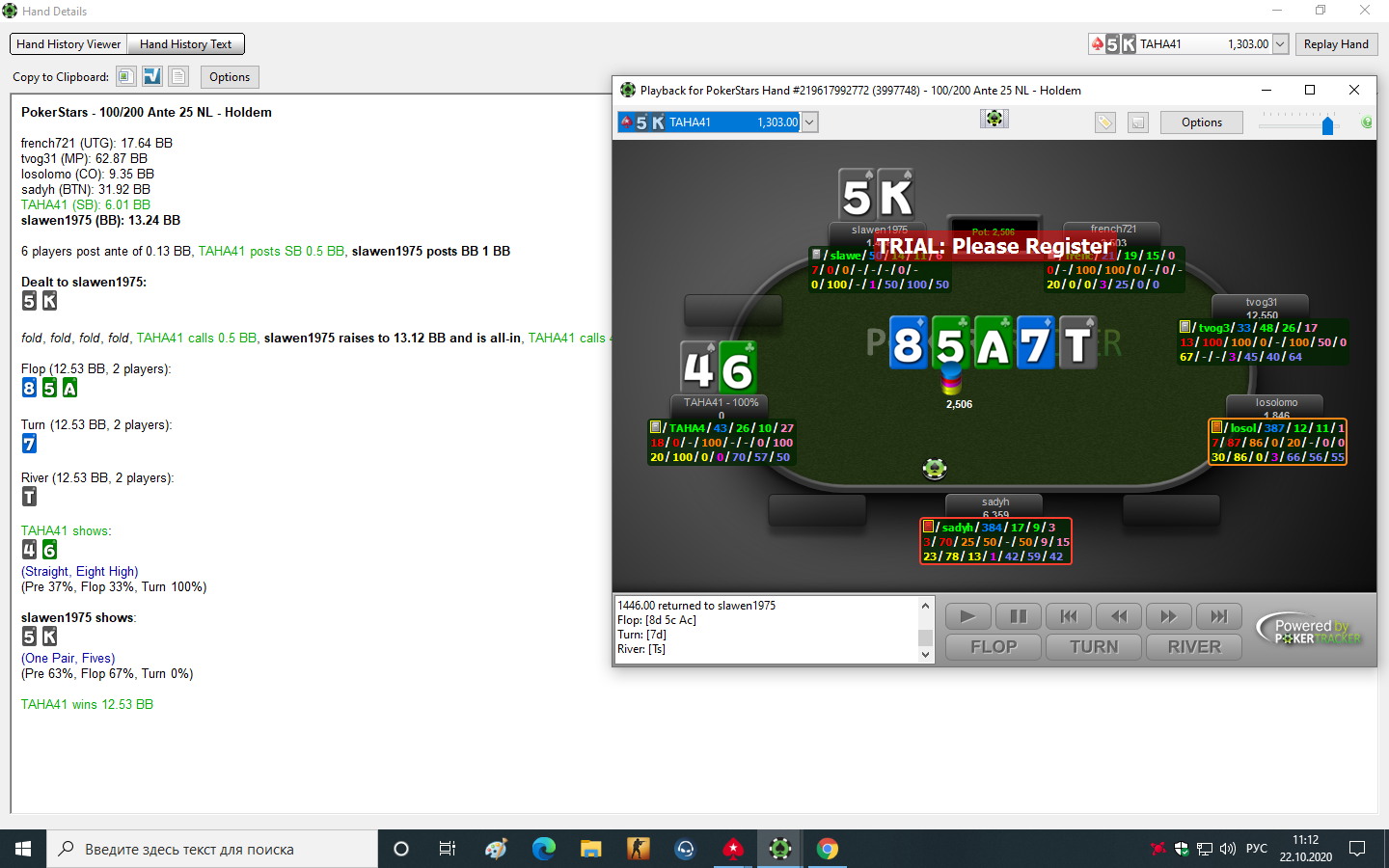Click losolomo HUD note icon
The width and height of the screenshot is (1389, 868).
[x=1216, y=427]
